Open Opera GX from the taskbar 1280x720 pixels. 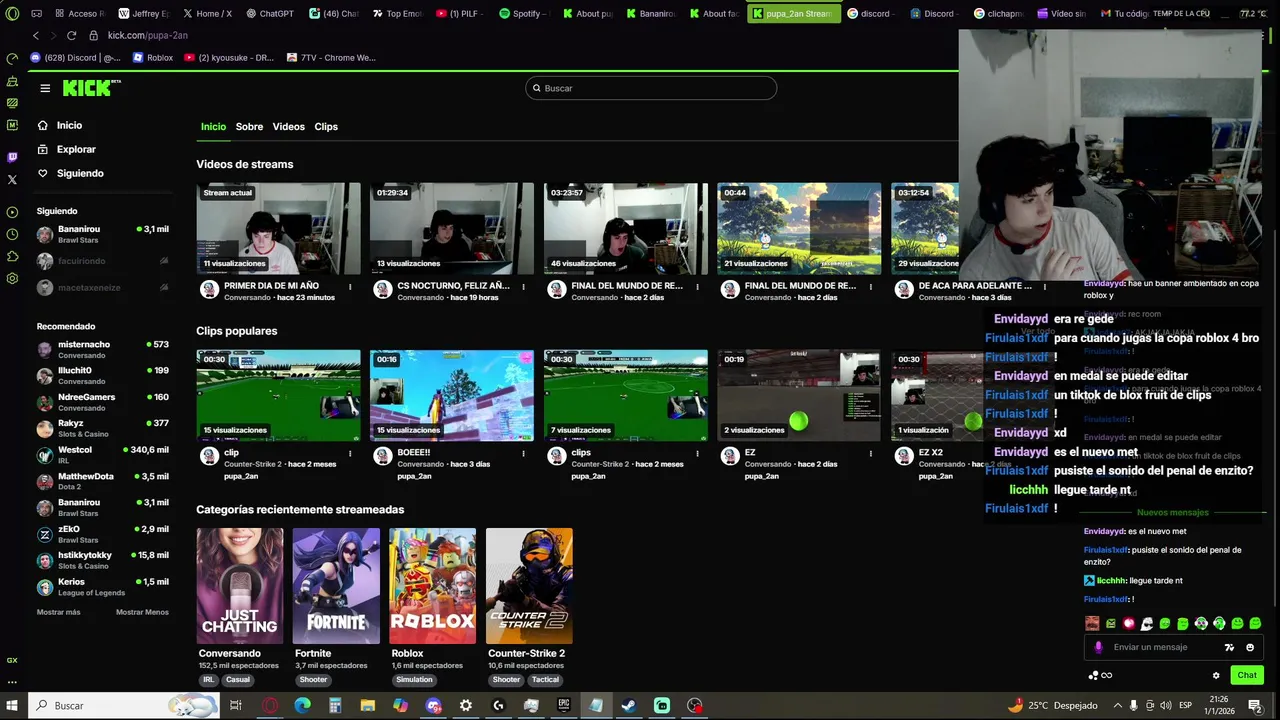coord(270,705)
